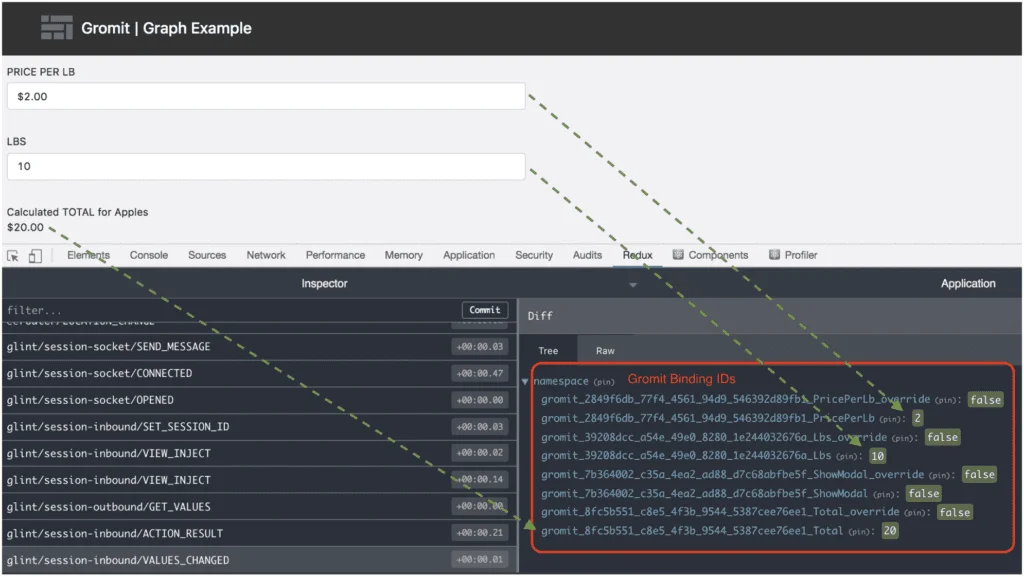Select the Tree diff view tab

pos(548,351)
